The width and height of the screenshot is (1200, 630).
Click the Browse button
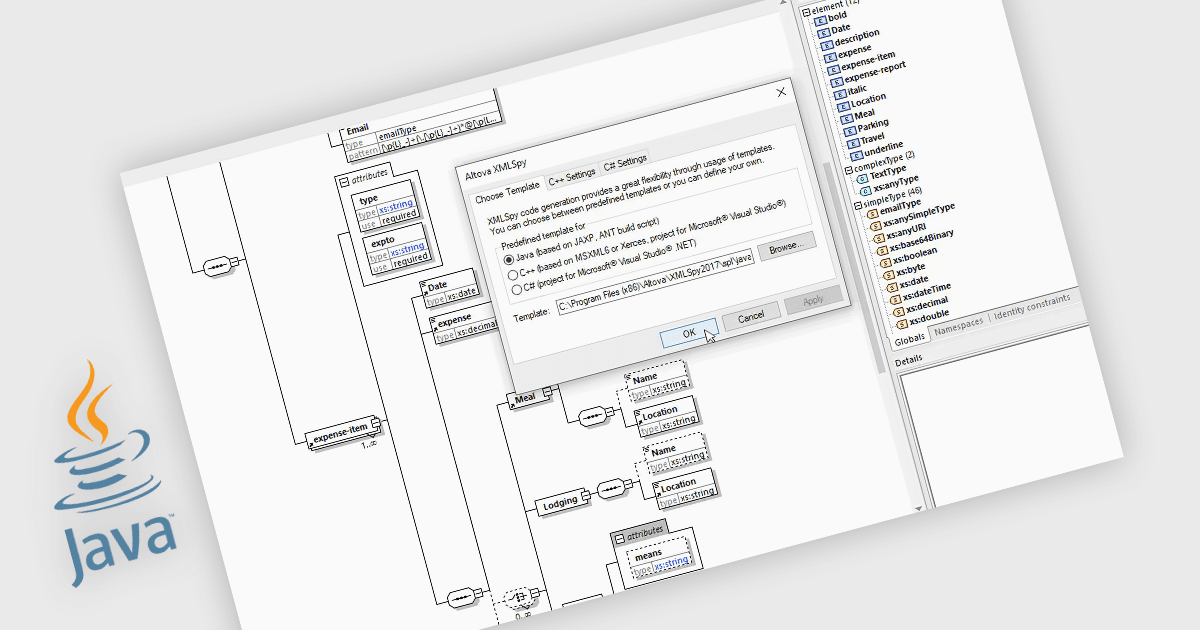click(x=787, y=244)
